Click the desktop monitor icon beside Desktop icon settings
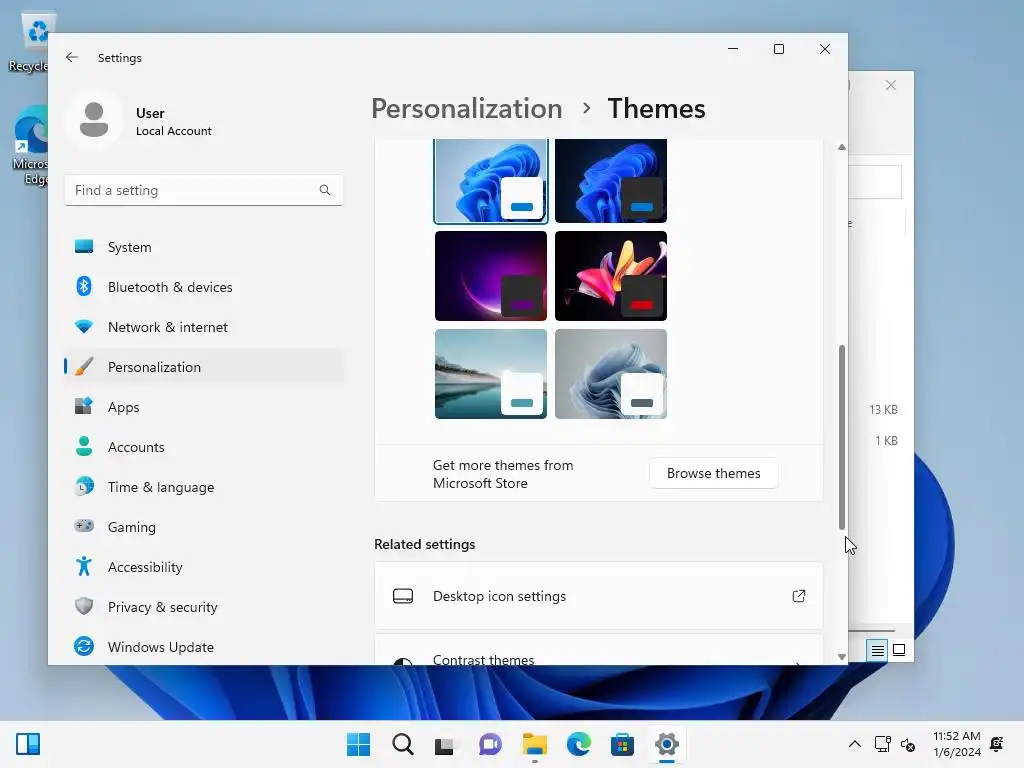Screen dimensions: 1024x768 coord(403,596)
